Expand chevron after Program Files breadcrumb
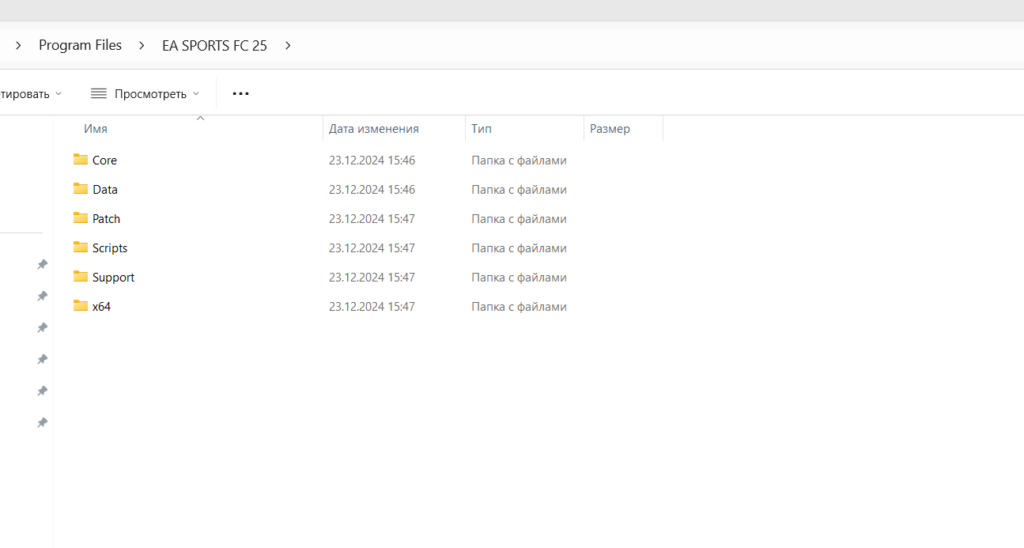This screenshot has height=548, width=1024. click(x=142, y=45)
